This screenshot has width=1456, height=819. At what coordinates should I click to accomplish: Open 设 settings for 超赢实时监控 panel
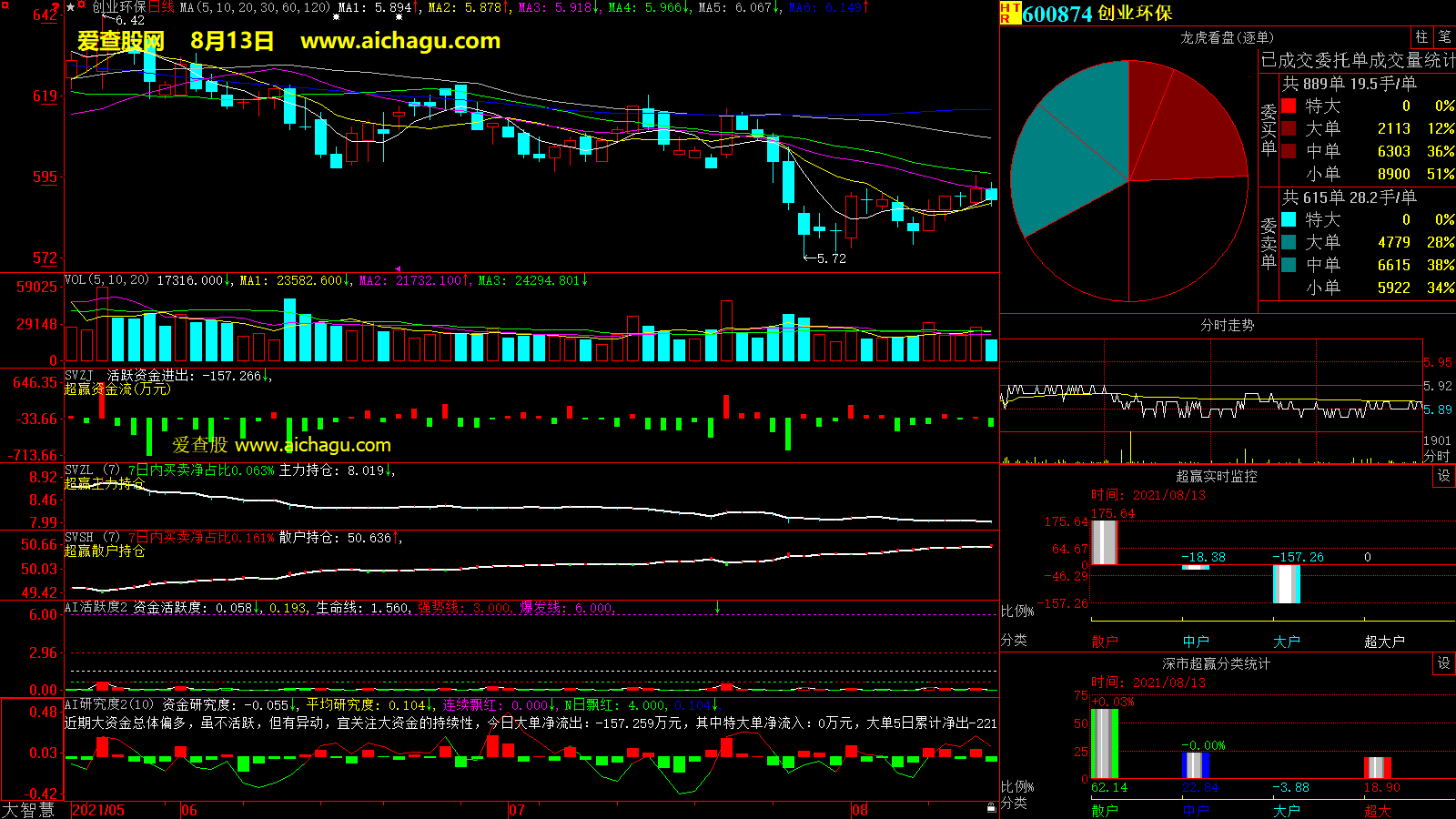tap(1443, 476)
